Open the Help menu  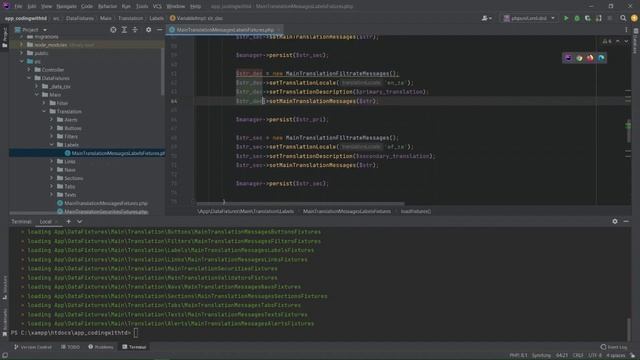196,6
